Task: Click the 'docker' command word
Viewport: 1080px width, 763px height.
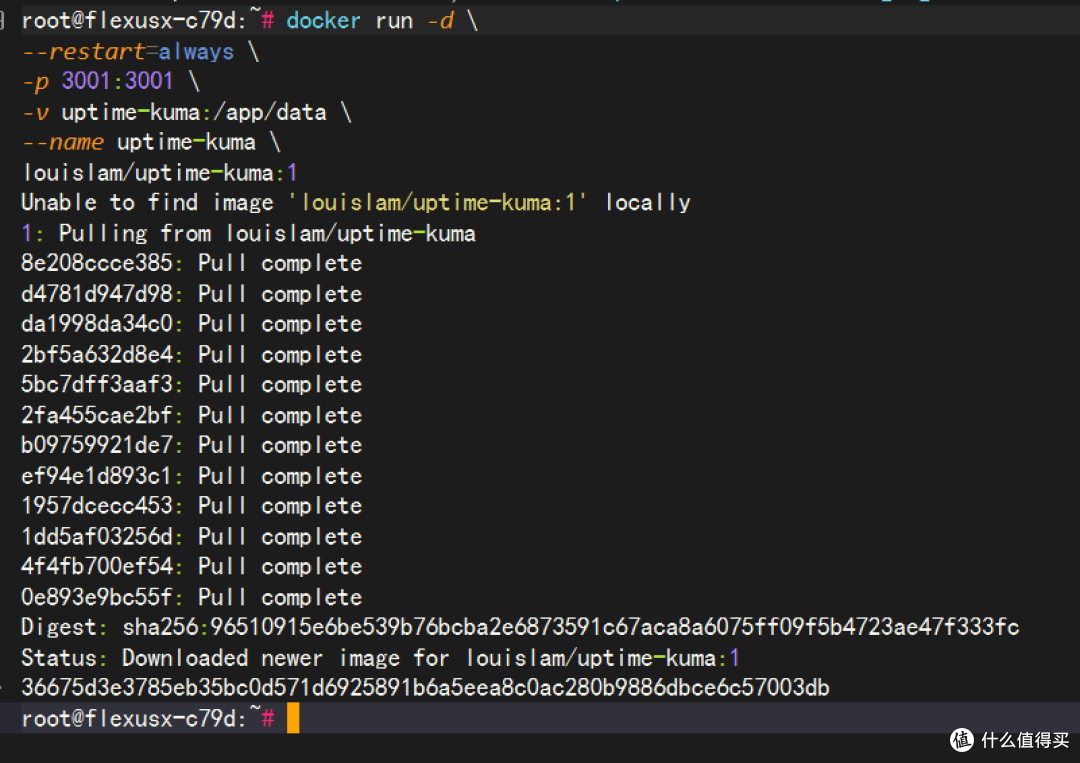Action: click(x=323, y=21)
